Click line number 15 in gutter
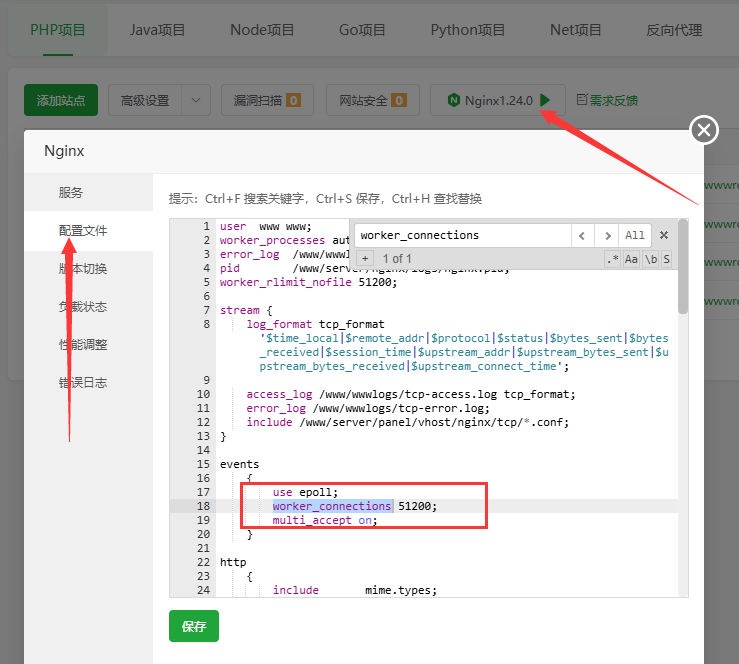The image size is (739, 664). pos(203,464)
